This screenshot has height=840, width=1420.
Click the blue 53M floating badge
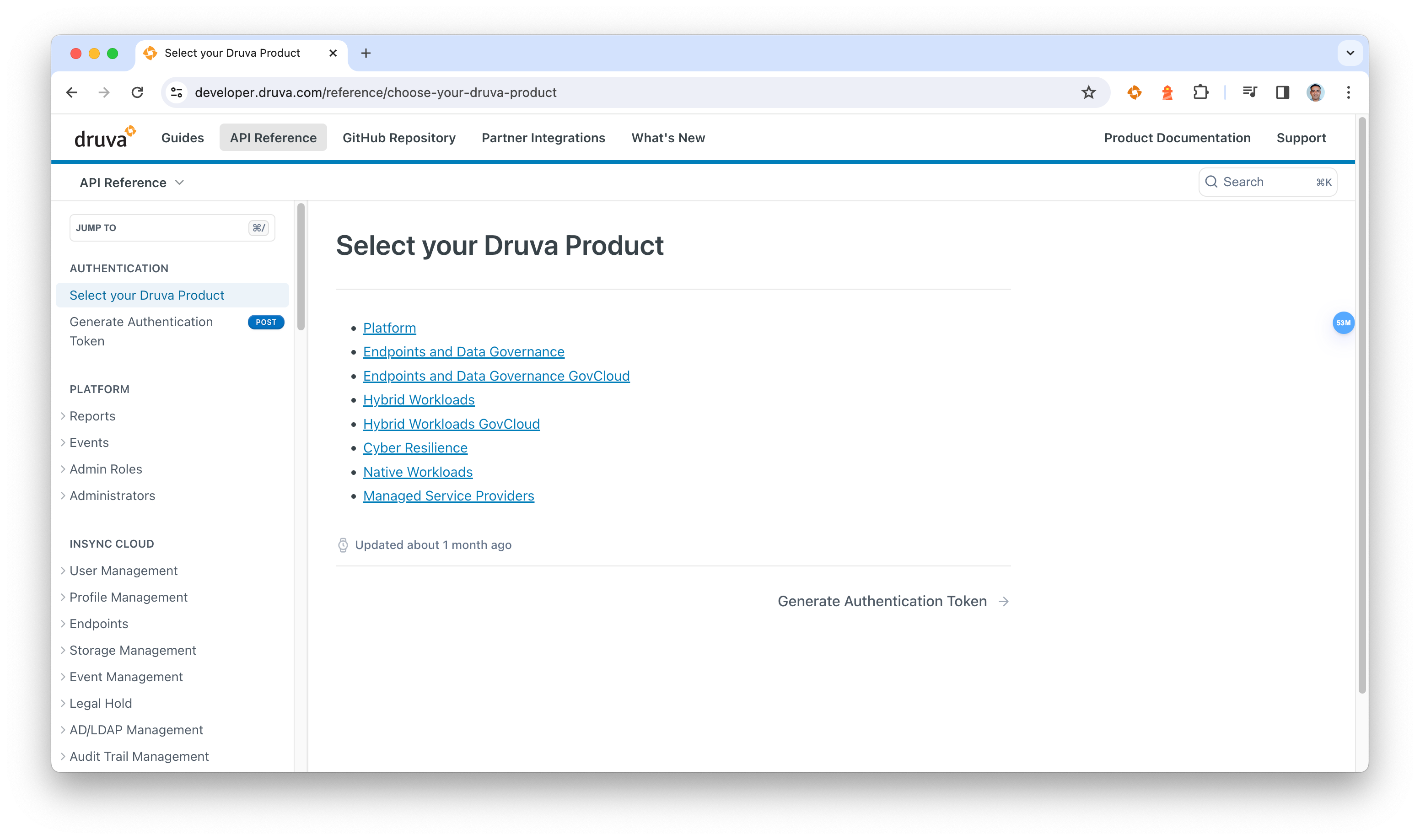point(1343,323)
